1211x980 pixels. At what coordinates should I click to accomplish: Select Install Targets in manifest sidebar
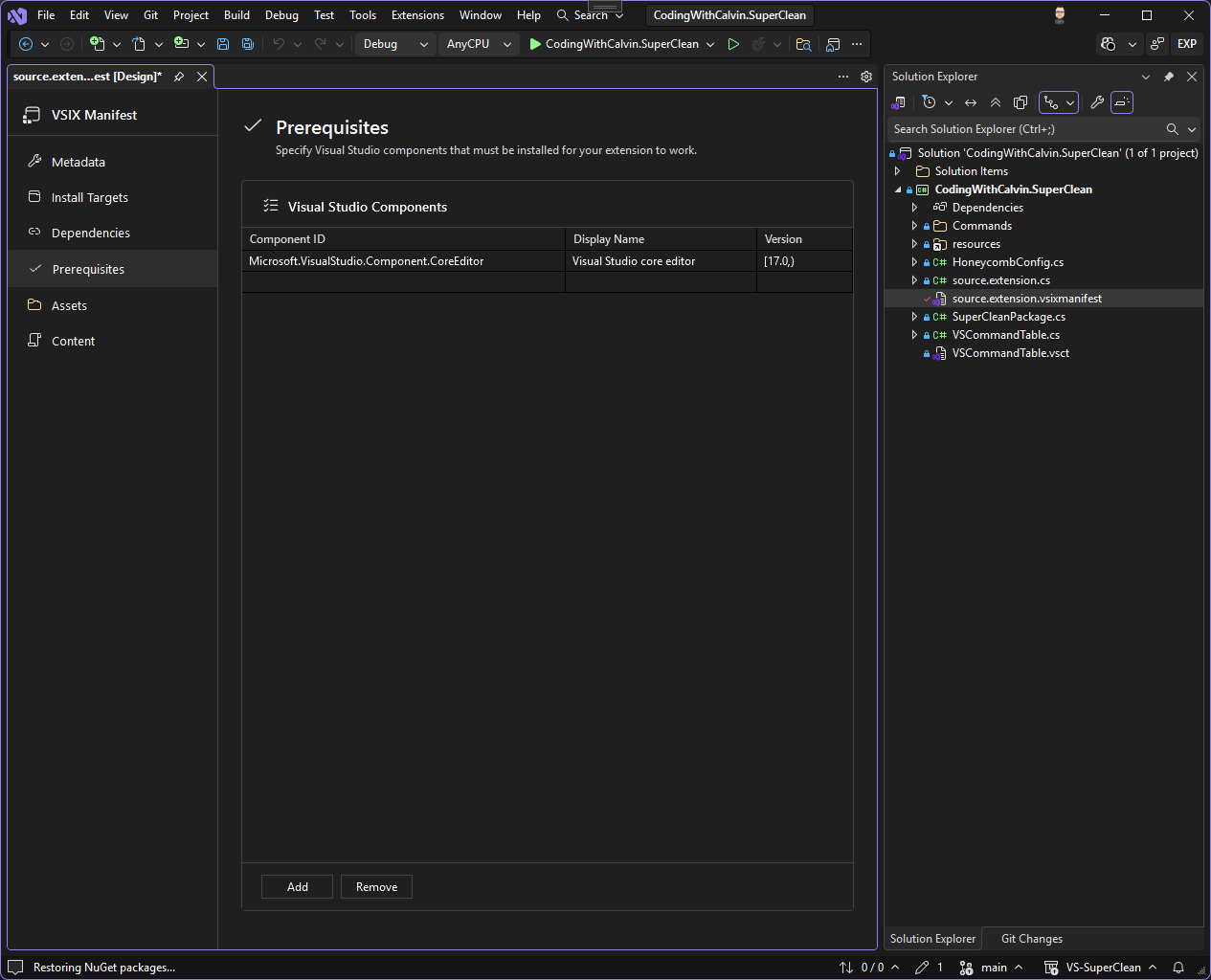click(x=113, y=197)
